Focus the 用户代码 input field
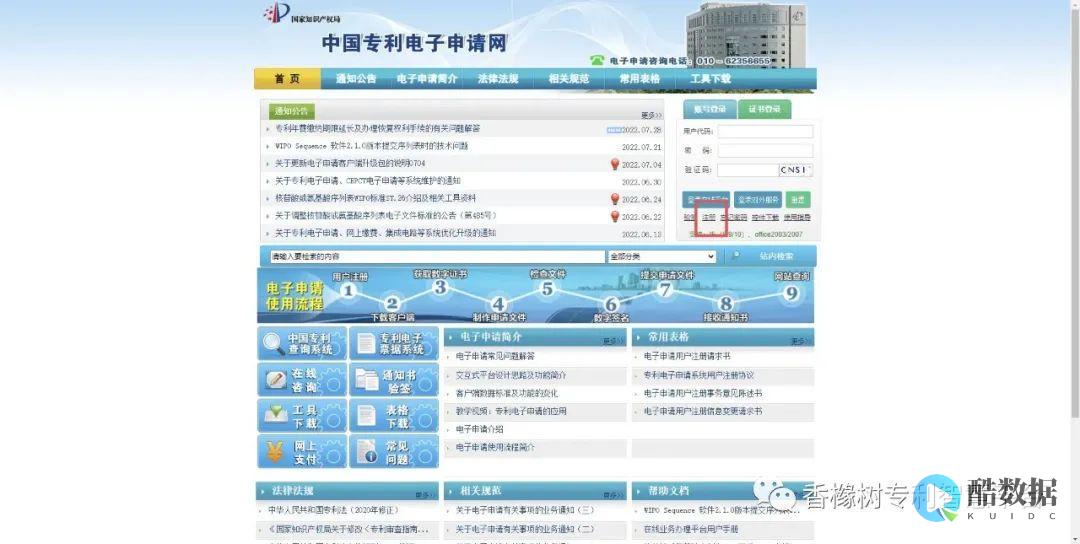Image resolution: width=1080 pixels, height=544 pixels. pos(765,132)
